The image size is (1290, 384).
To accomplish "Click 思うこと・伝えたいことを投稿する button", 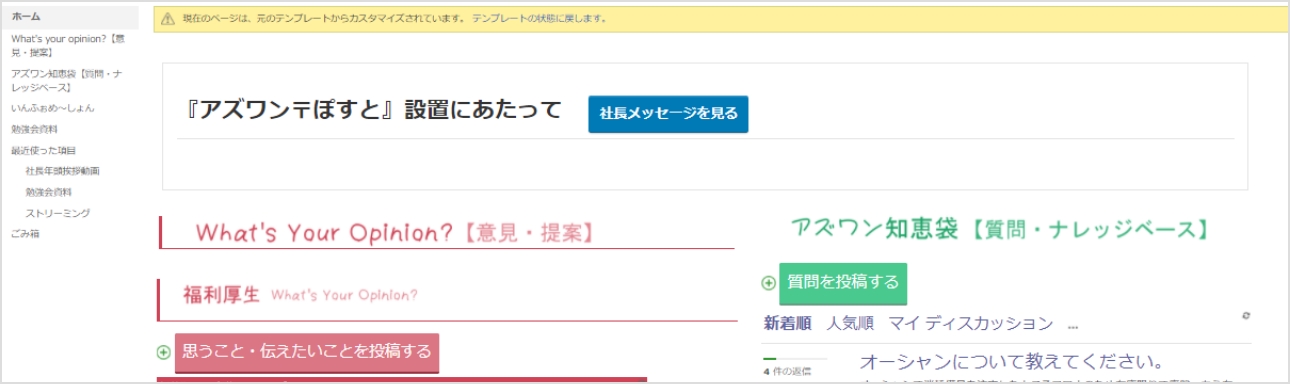I will pyautogui.click(x=307, y=352).
